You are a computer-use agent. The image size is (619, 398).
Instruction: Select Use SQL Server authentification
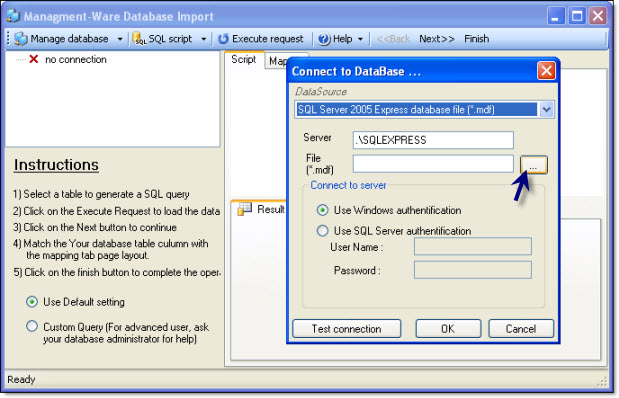pyautogui.click(x=323, y=231)
